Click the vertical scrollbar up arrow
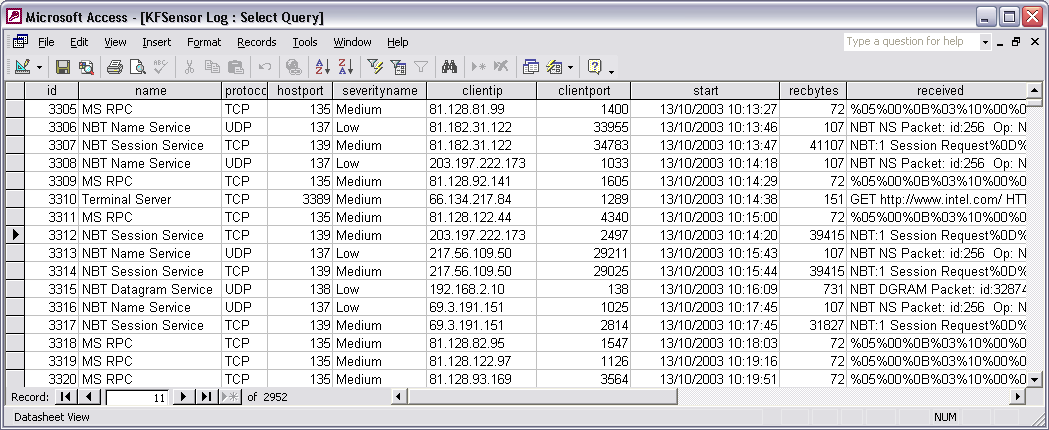Viewport: 1049px width, 430px height. tap(1034, 90)
